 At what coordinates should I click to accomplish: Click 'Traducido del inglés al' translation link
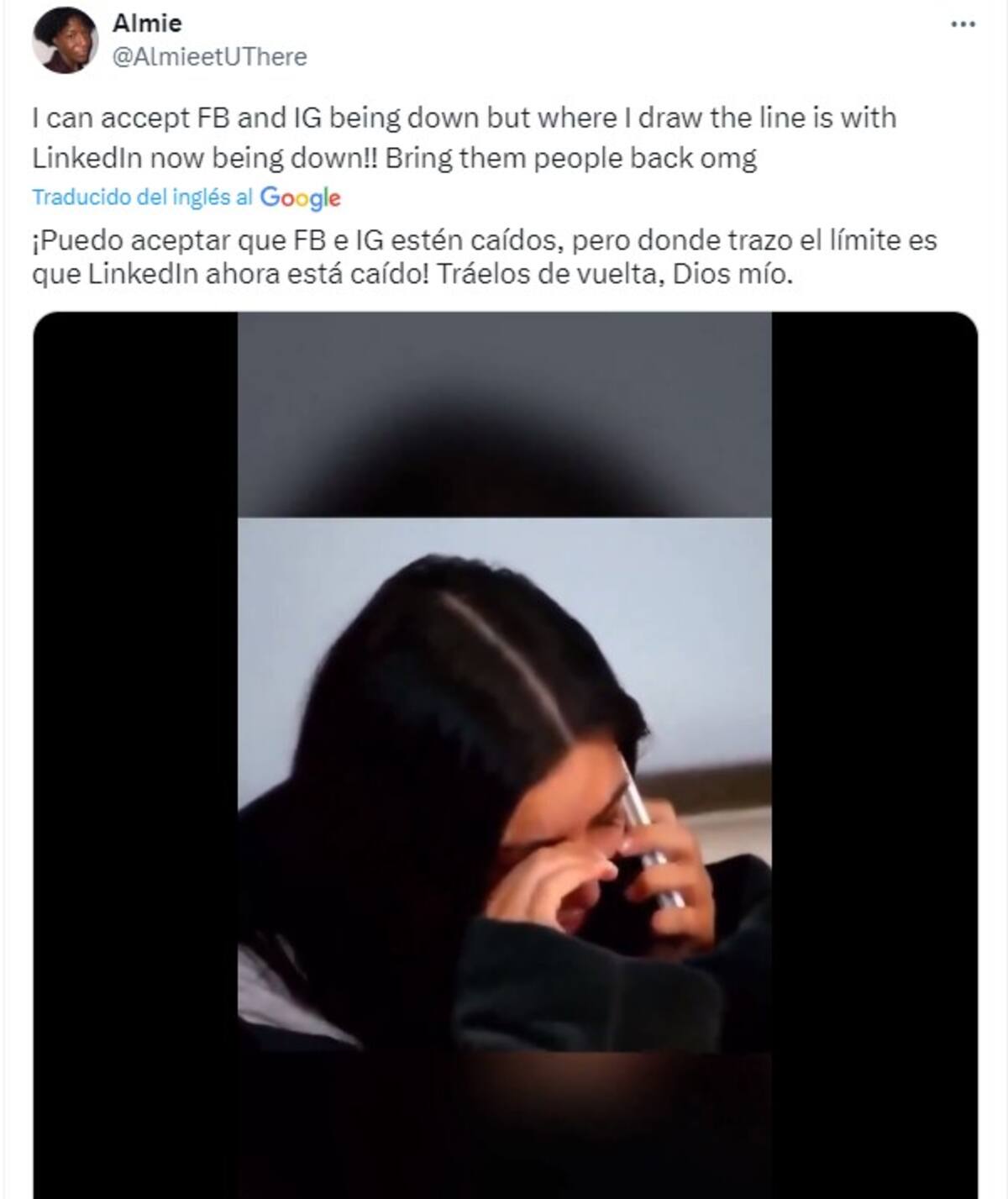click(x=142, y=197)
